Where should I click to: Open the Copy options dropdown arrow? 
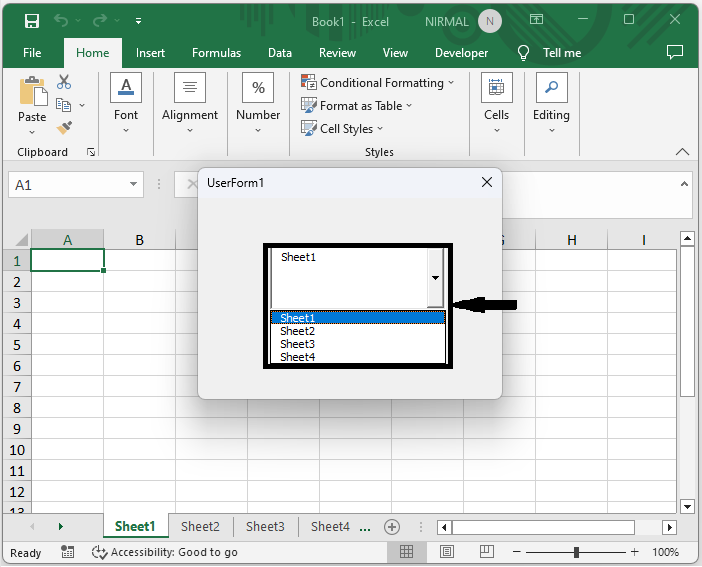[x=82, y=106]
